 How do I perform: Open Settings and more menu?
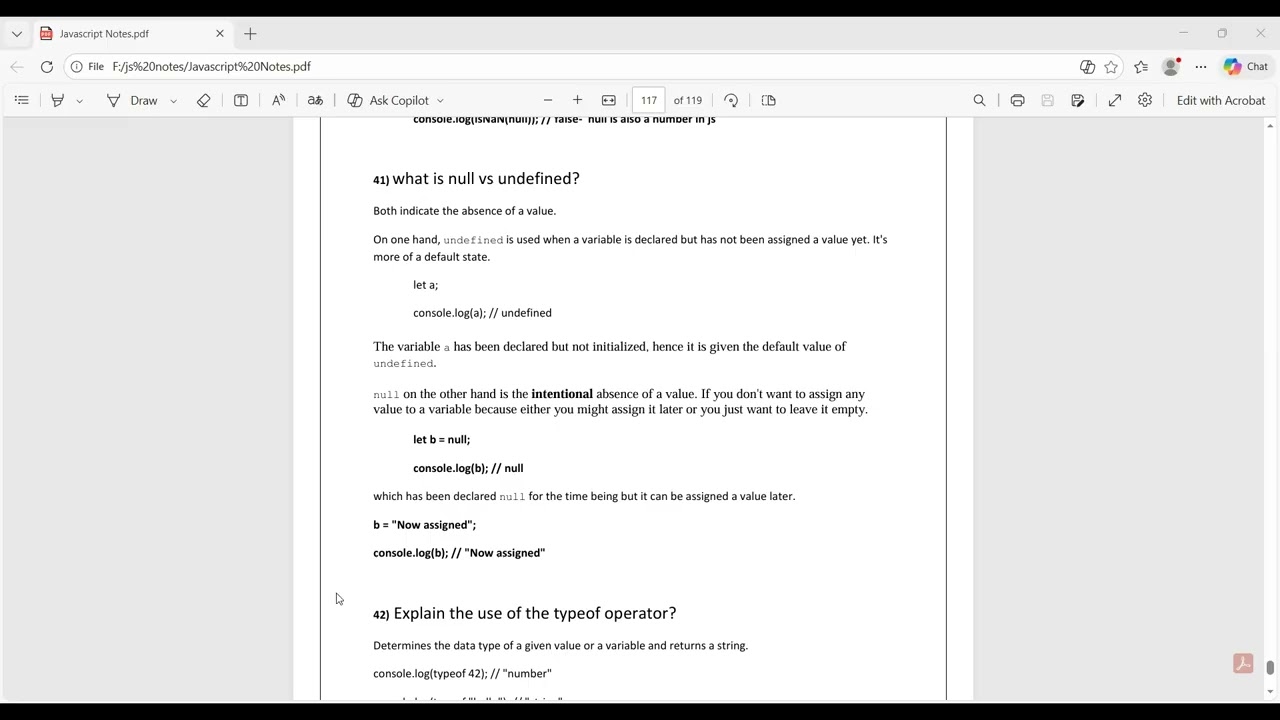(x=1201, y=67)
